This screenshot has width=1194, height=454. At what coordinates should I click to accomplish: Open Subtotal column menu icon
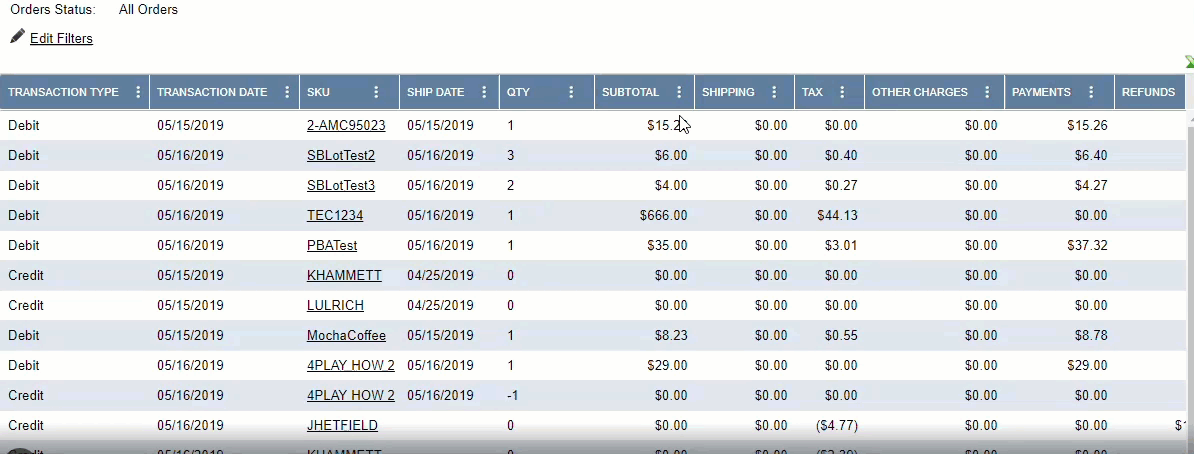coord(679,92)
